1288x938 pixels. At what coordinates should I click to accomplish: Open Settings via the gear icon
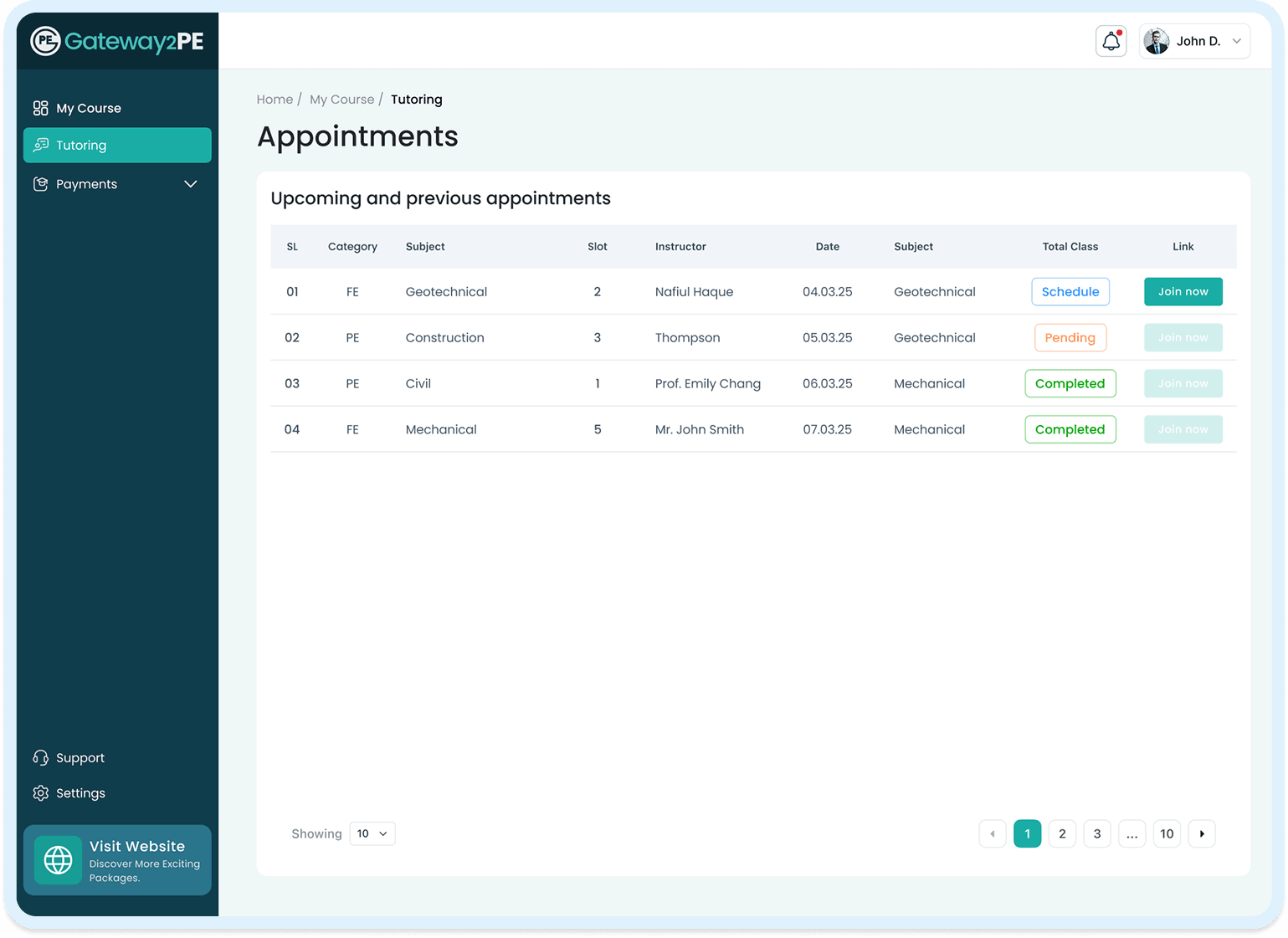pos(39,792)
